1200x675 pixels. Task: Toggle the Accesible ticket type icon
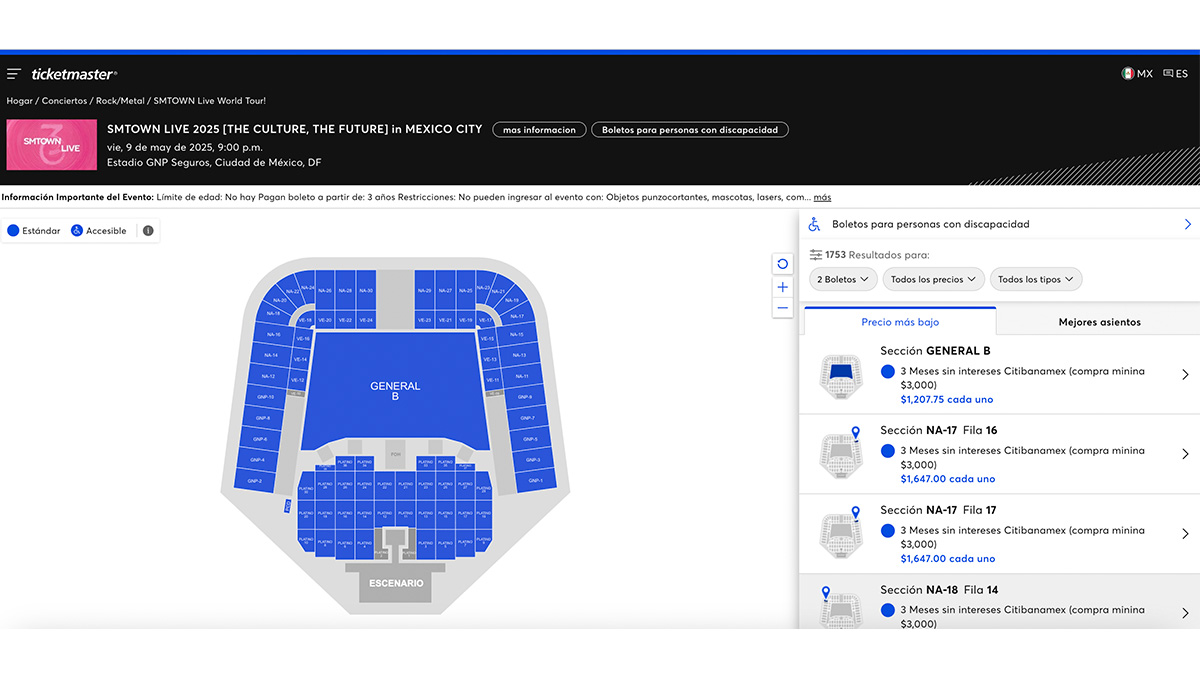77,231
